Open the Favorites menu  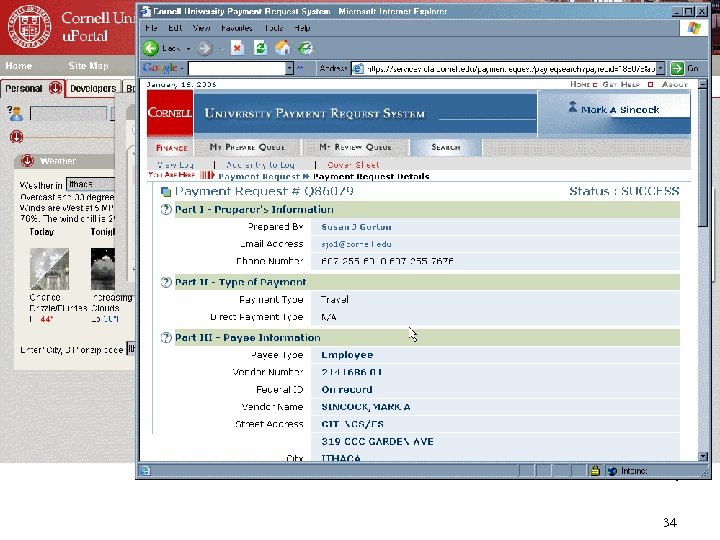pos(236,28)
